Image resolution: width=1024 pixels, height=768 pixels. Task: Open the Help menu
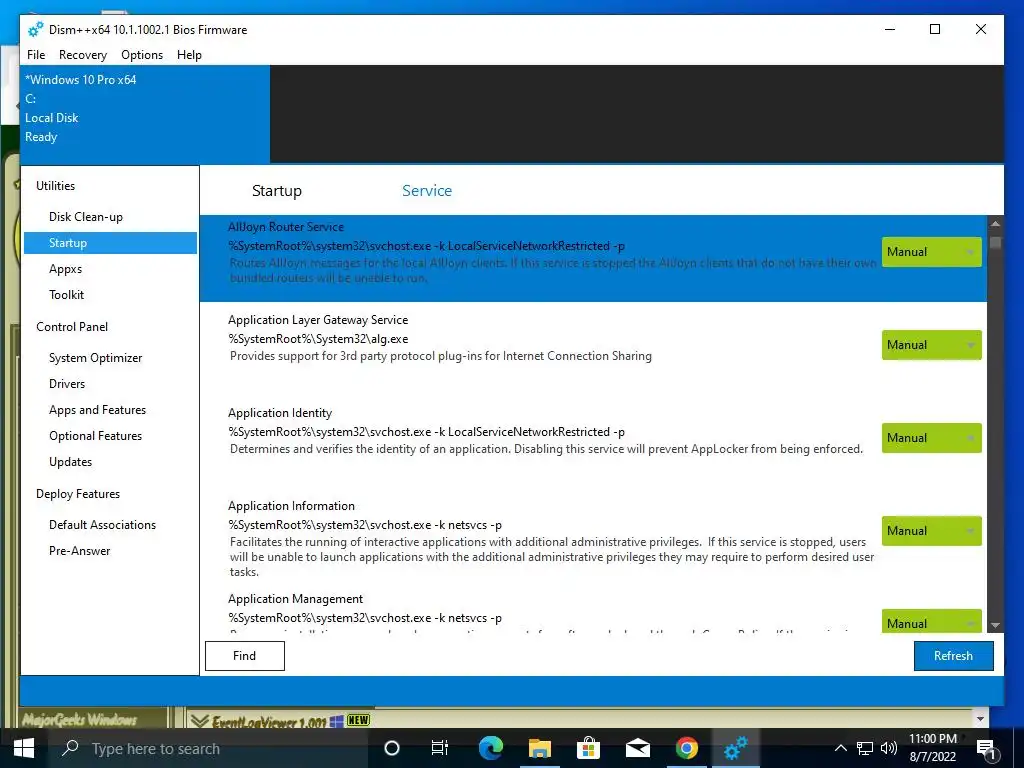point(189,55)
